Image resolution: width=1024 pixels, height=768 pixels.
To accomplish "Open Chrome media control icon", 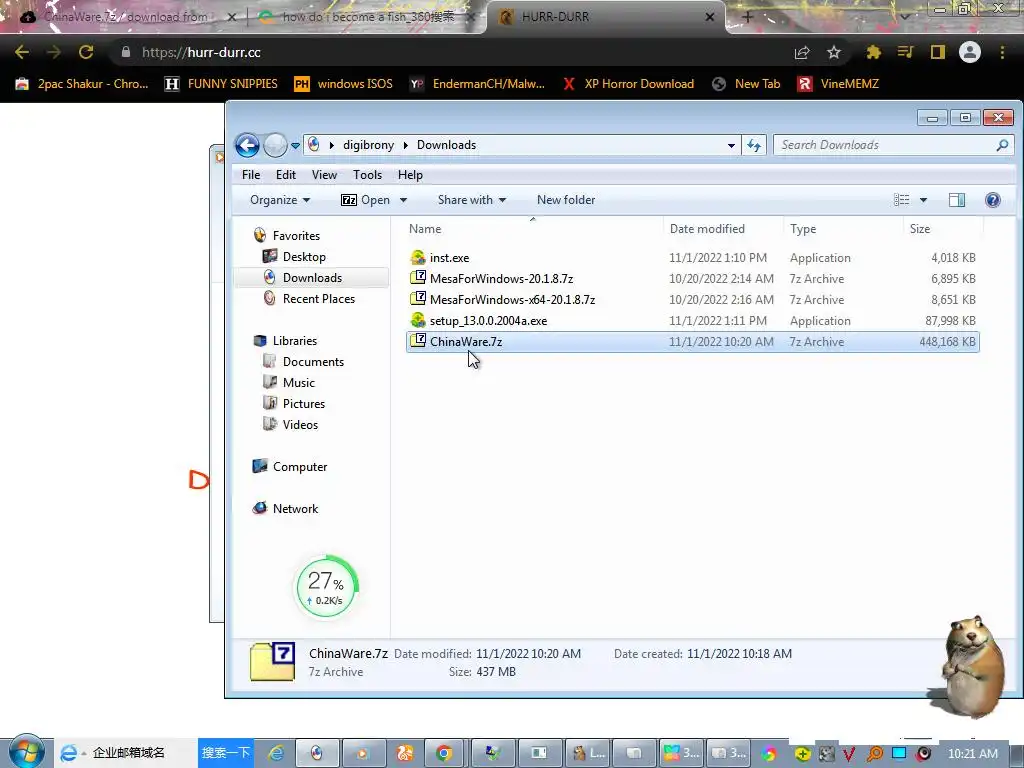I will (x=905, y=52).
